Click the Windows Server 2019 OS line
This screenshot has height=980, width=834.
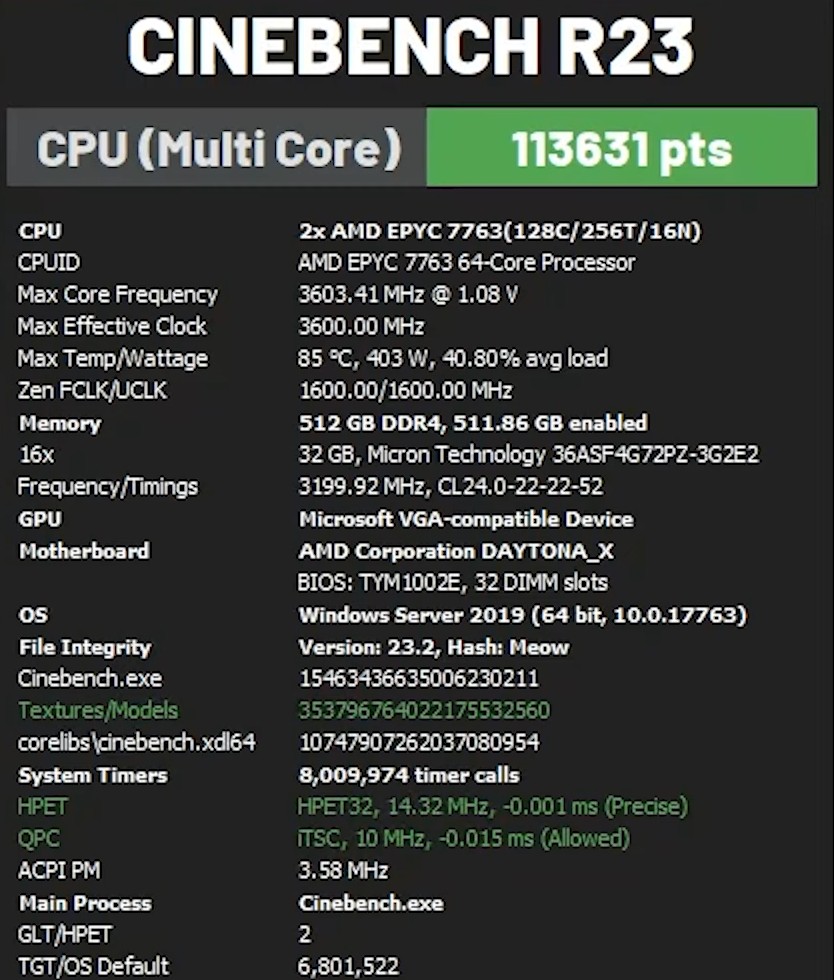point(520,615)
